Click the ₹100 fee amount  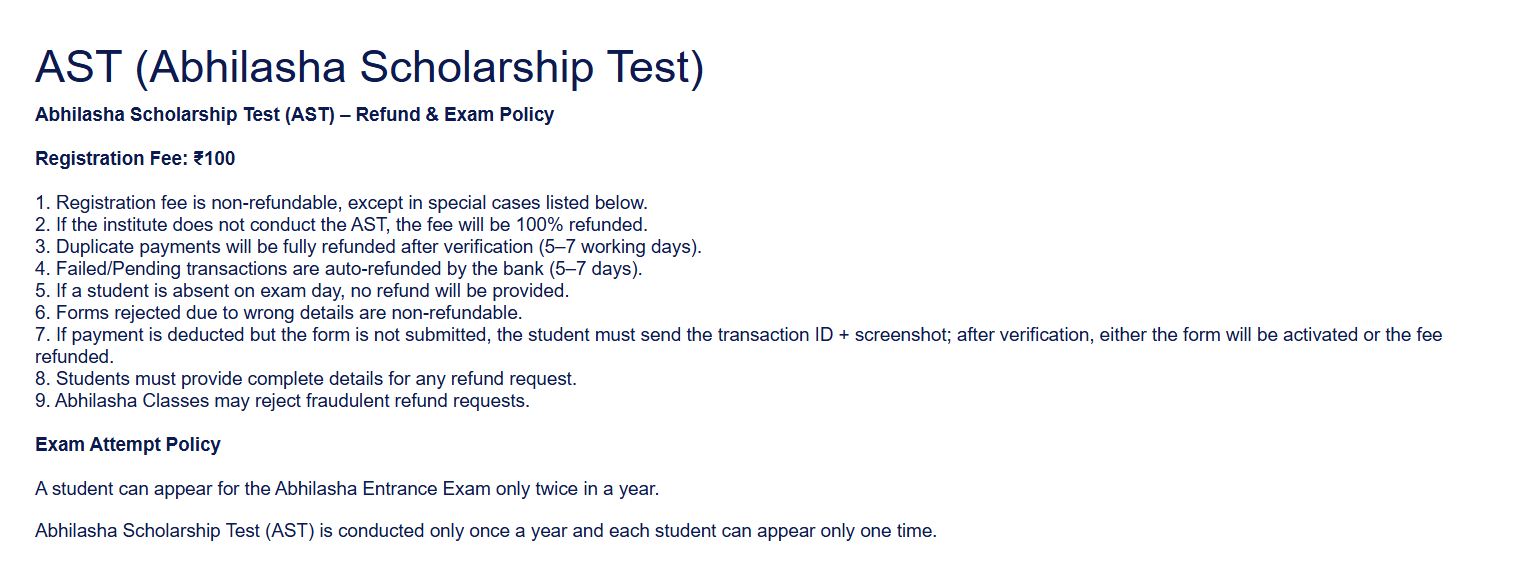(x=214, y=159)
